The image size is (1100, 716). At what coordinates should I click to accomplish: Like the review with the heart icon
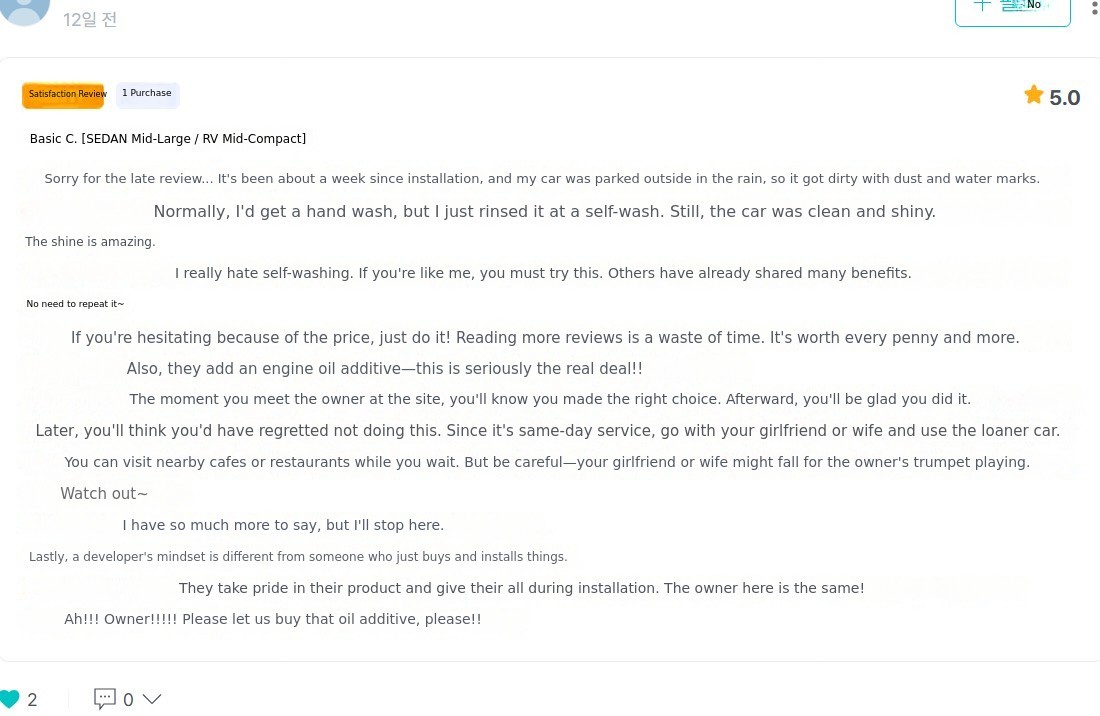[9, 699]
